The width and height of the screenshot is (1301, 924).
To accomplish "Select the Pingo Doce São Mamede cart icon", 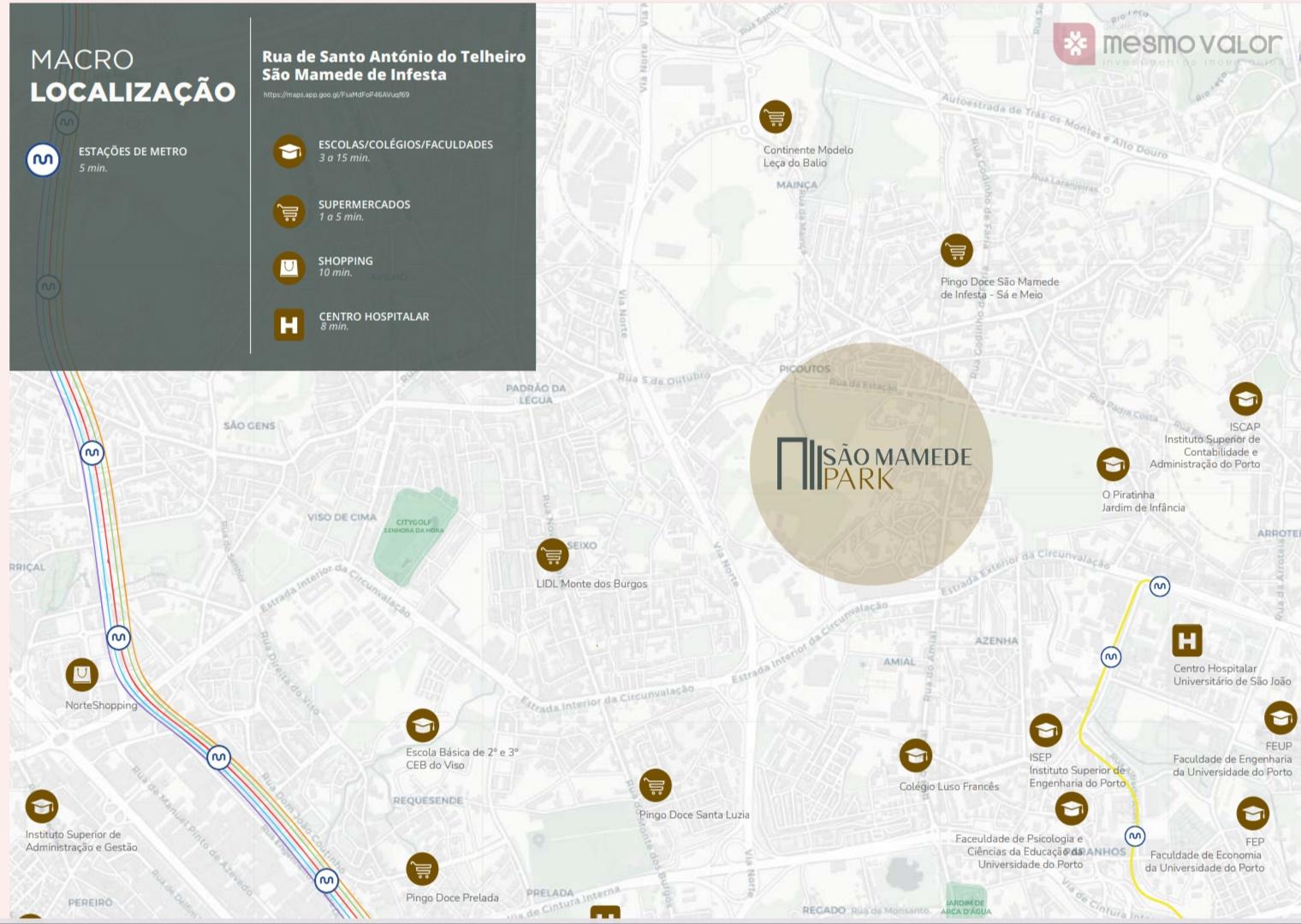I will [956, 251].
